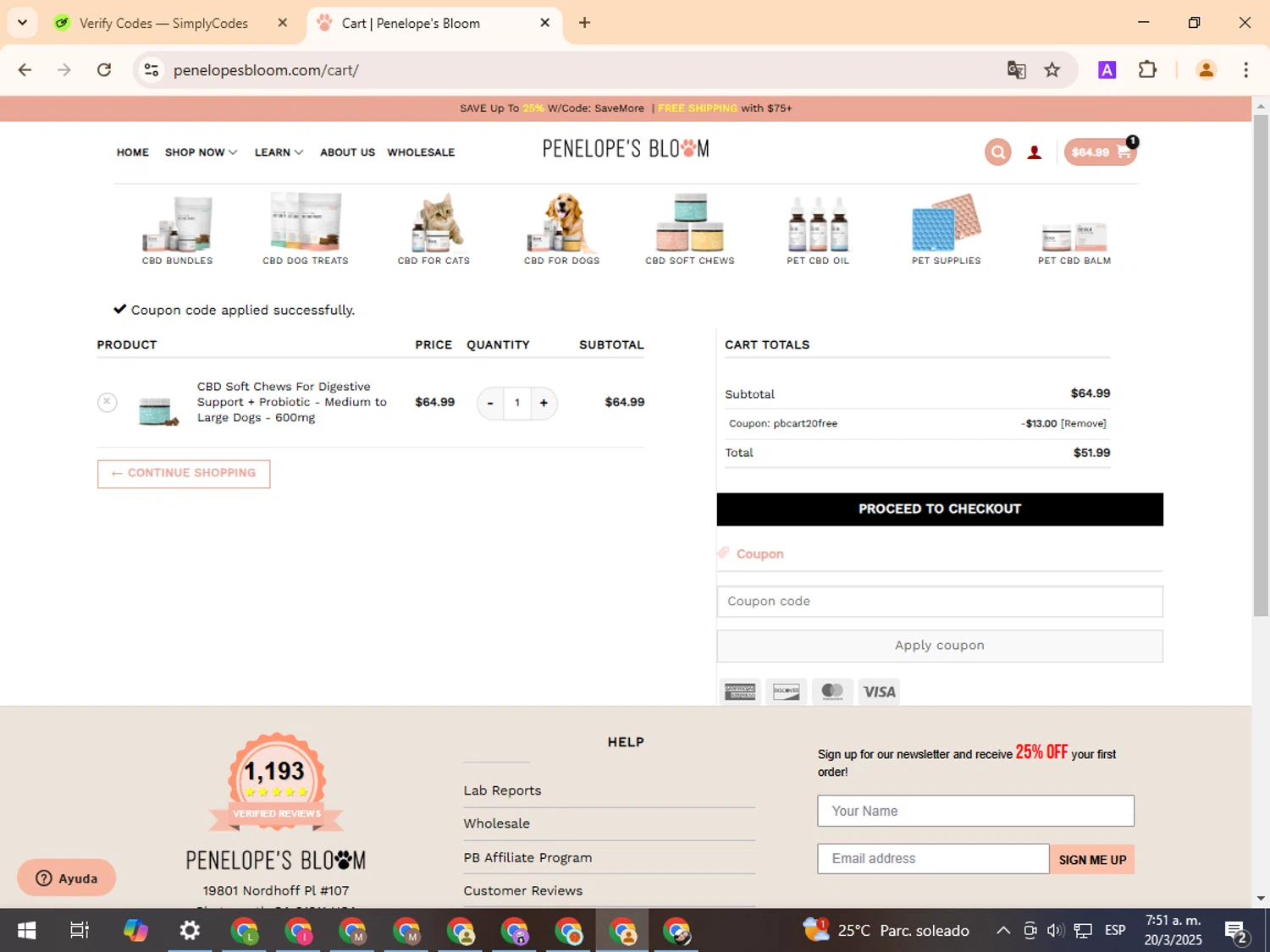Image resolution: width=1270 pixels, height=952 pixels.
Task: Open the Lab Reports link
Action: tap(502, 790)
